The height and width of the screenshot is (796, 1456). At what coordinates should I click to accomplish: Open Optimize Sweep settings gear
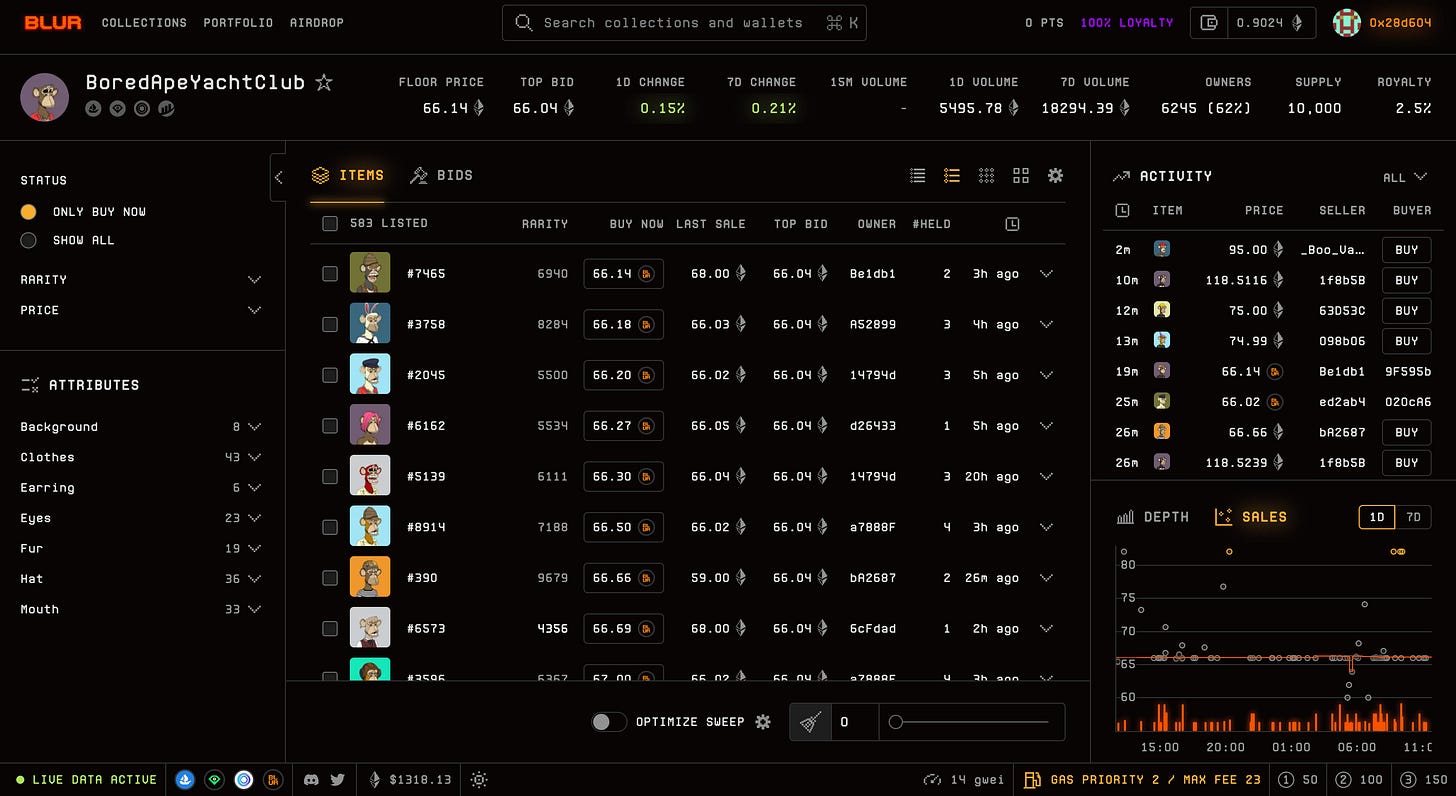click(763, 722)
